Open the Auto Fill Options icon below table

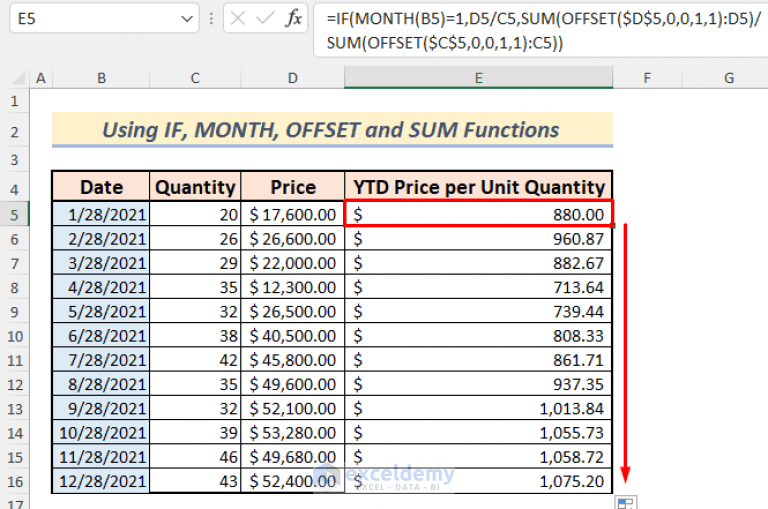[625, 503]
